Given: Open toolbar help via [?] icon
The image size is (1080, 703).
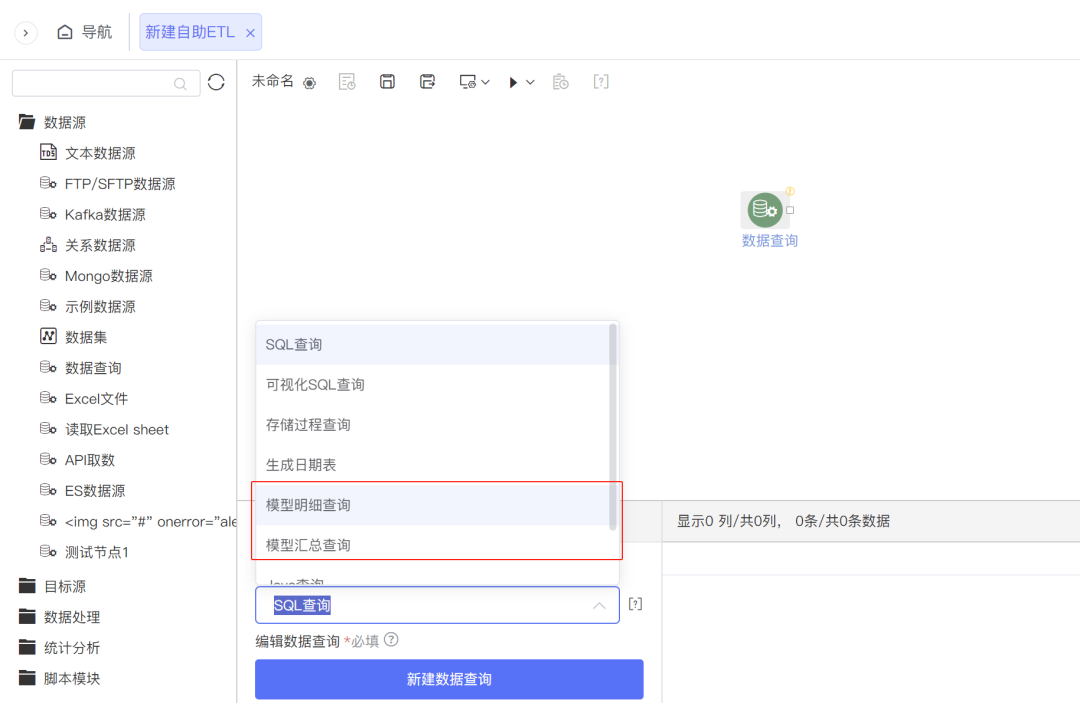Looking at the screenshot, I should tap(600, 81).
